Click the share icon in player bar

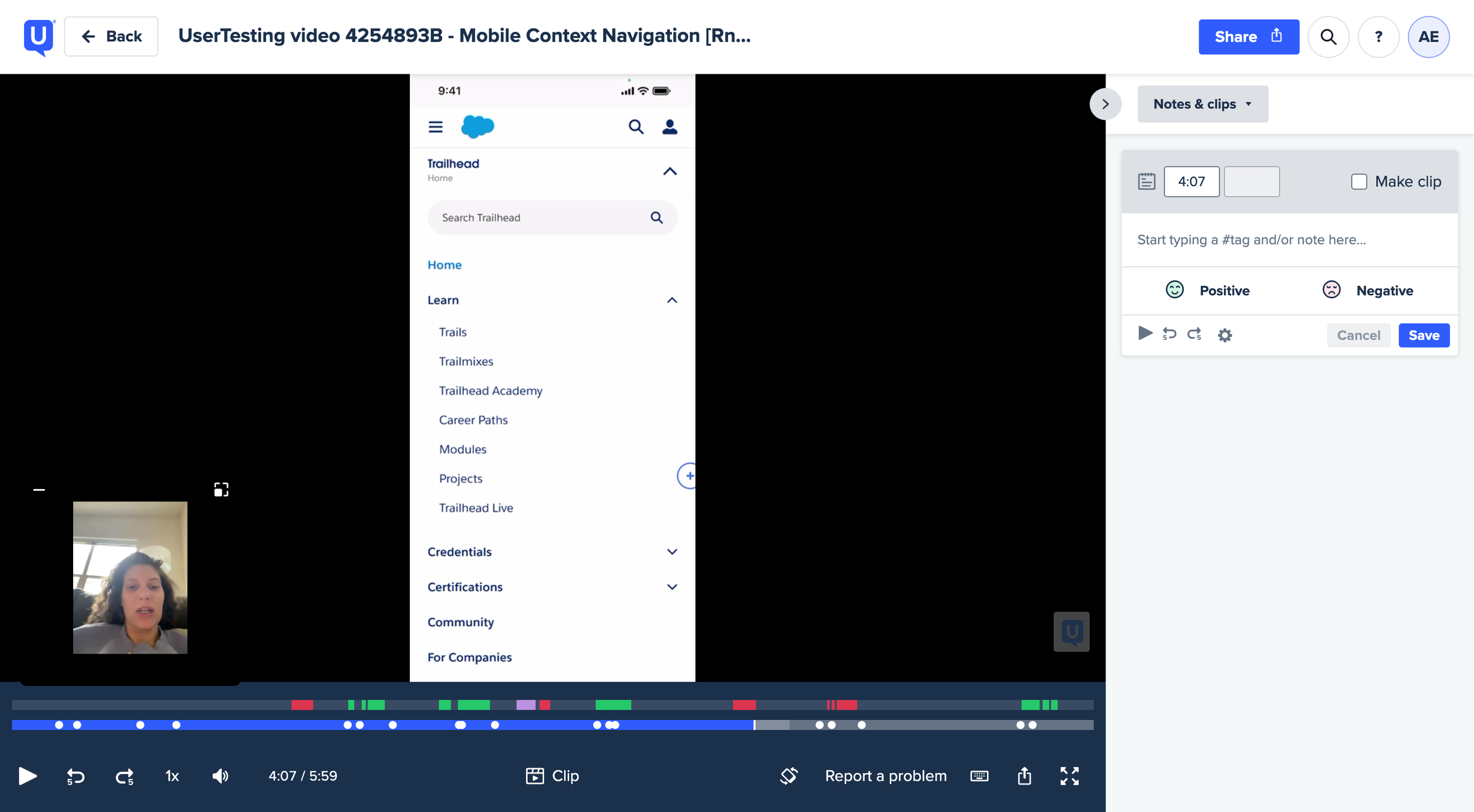(1025, 776)
